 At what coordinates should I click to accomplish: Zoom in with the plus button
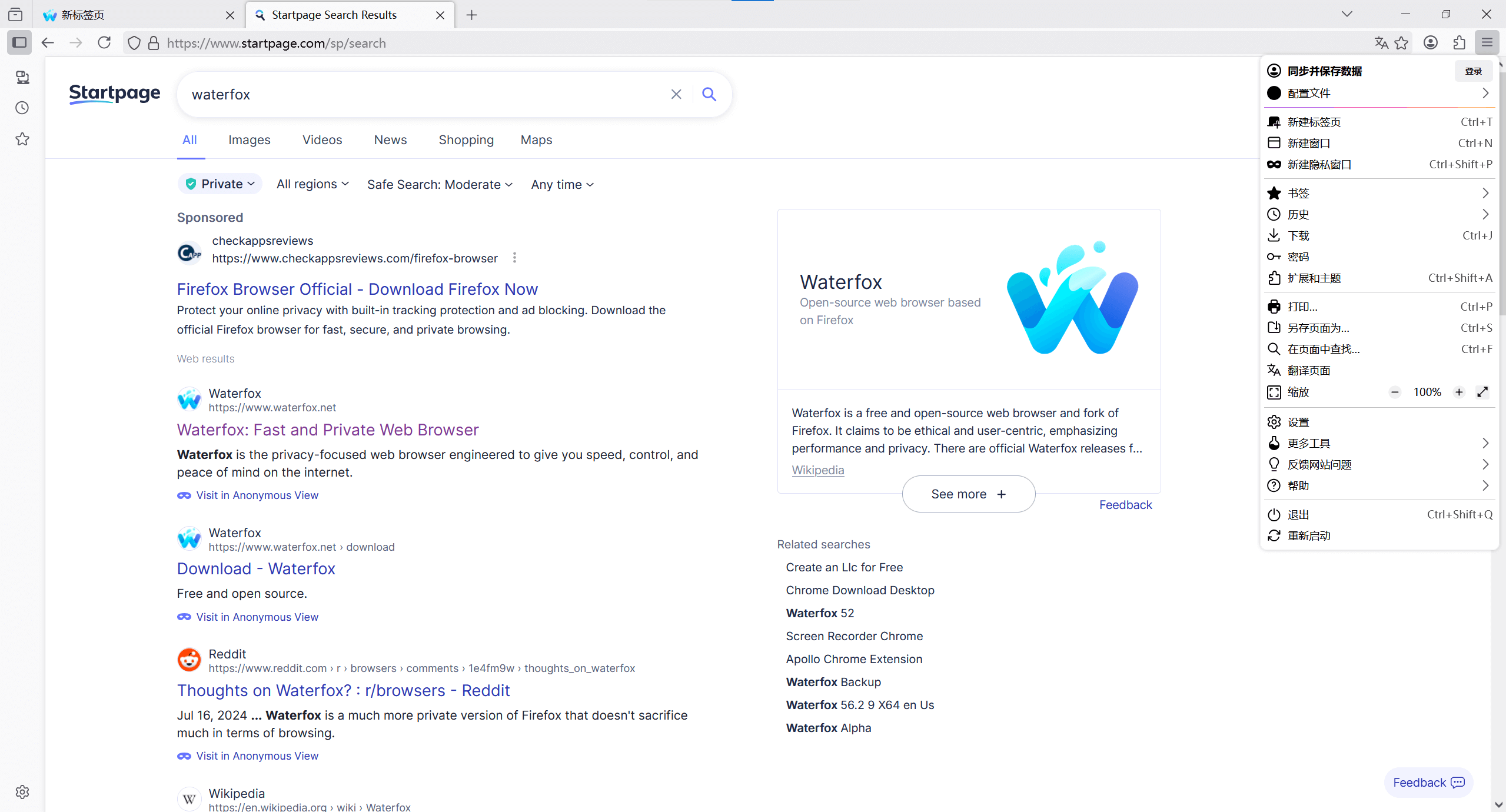click(1459, 392)
